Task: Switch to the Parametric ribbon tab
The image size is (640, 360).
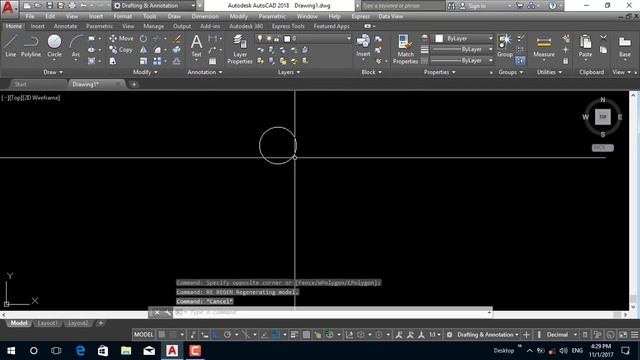Action: click(99, 26)
